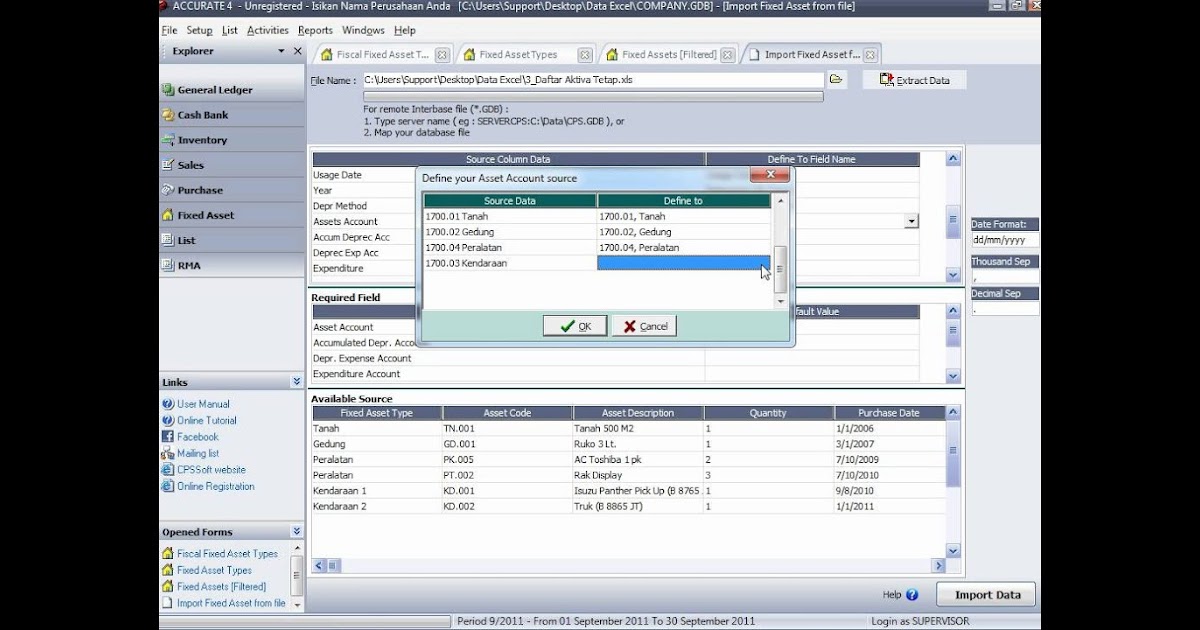Select the '1700.02, Gedung' Define to cell
The width and height of the screenshot is (1200, 630).
tap(684, 231)
